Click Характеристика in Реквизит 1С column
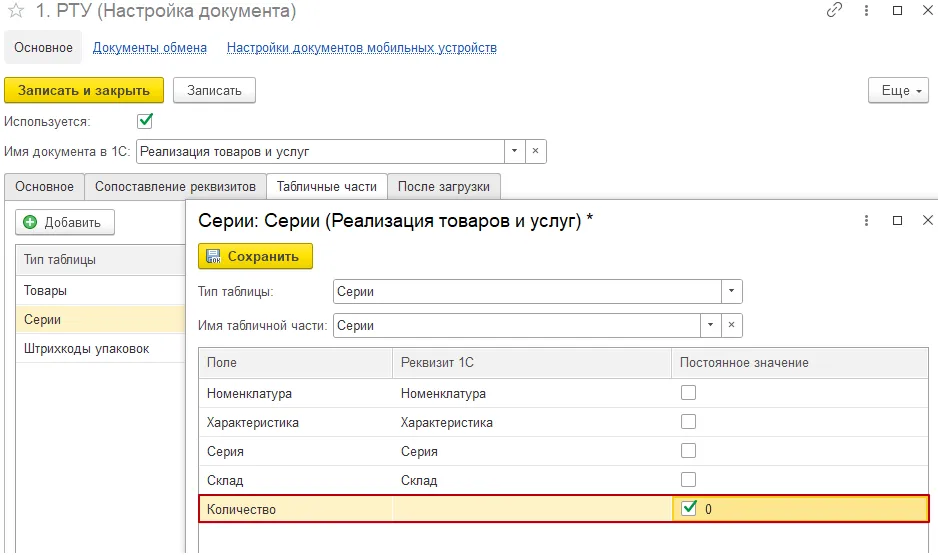This screenshot has height=555, width=938. pyautogui.click(x=532, y=422)
